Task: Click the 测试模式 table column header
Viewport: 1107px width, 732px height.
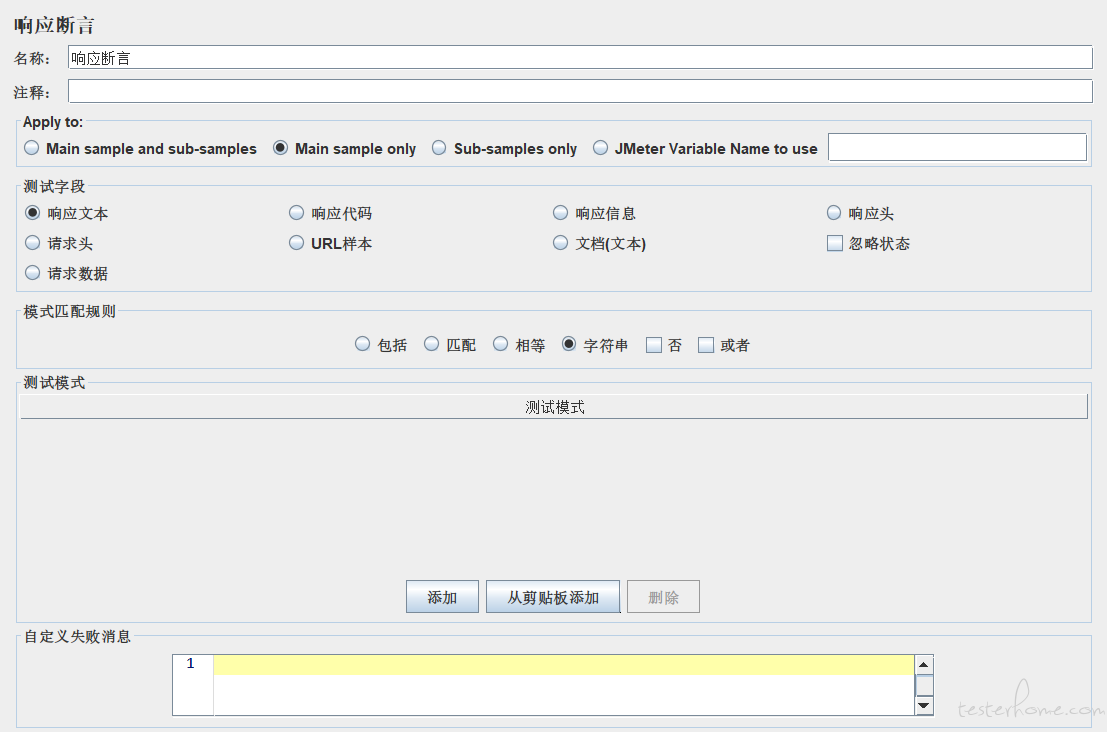Action: click(553, 407)
